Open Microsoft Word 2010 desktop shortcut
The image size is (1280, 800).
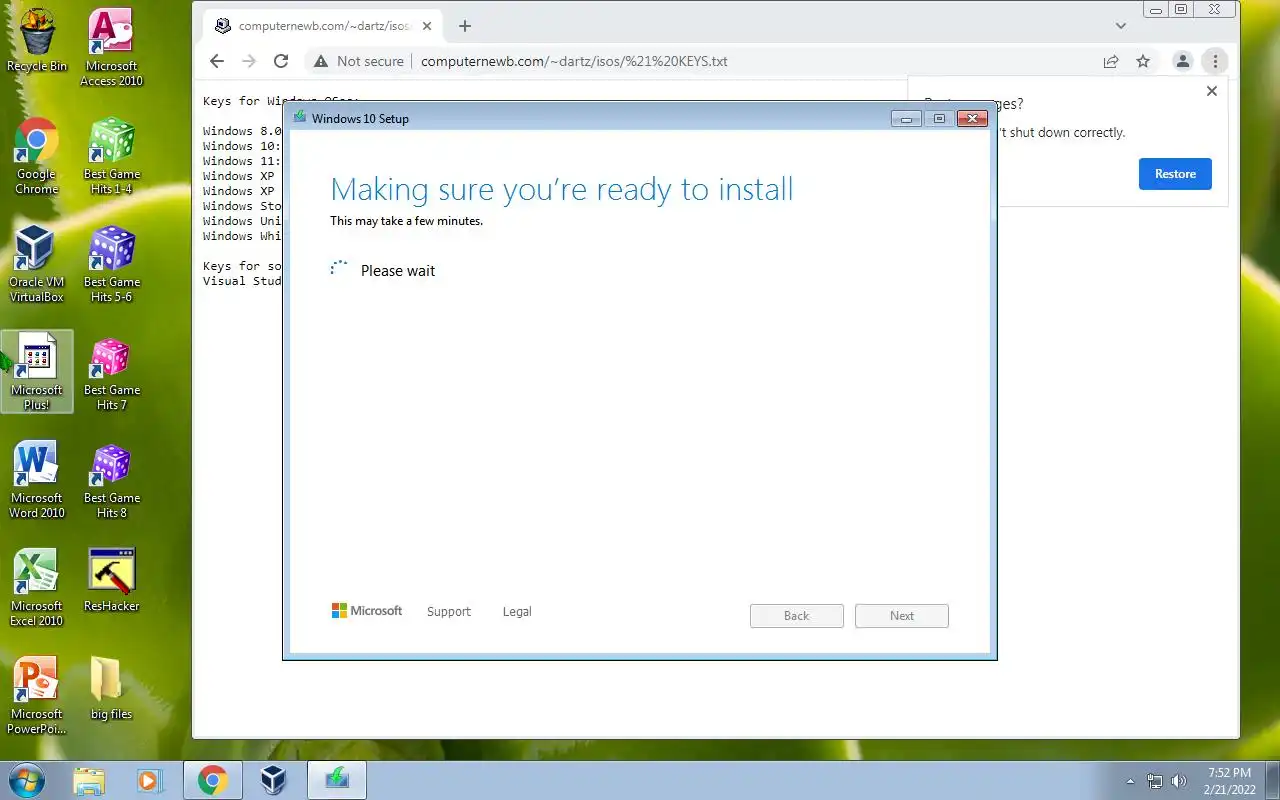[x=37, y=480]
